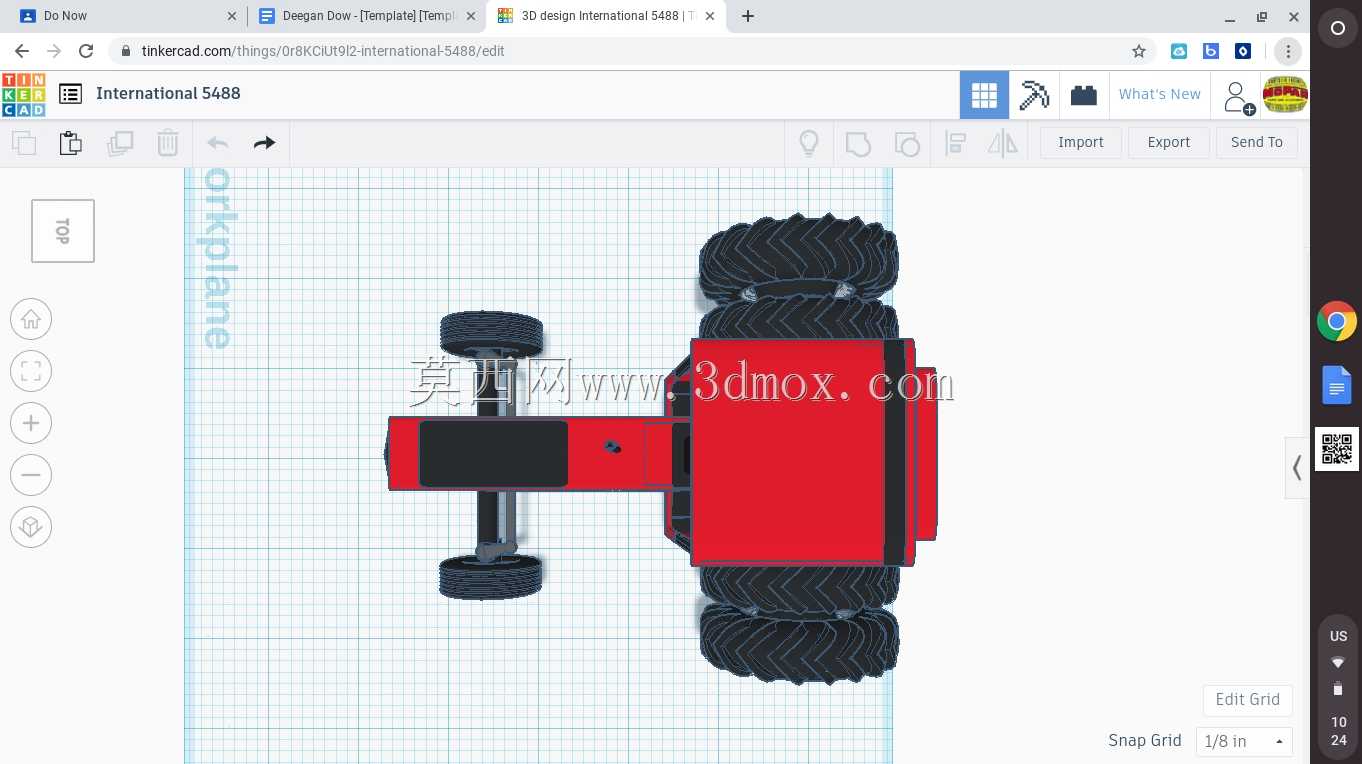Select the lower front small wheel

tap(490, 576)
